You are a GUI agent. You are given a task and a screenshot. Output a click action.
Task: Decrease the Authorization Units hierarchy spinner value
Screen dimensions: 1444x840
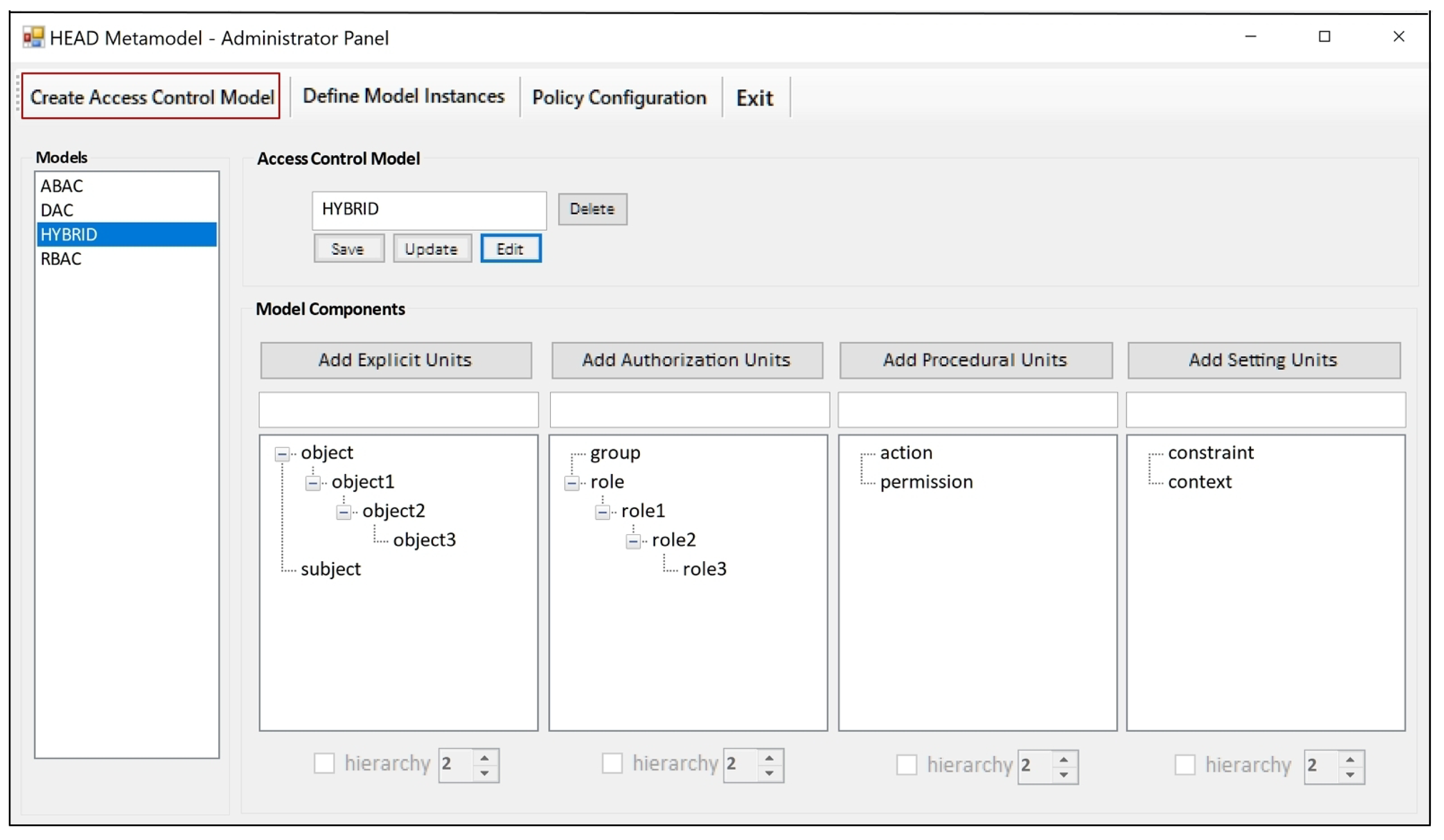(x=769, y=773)
